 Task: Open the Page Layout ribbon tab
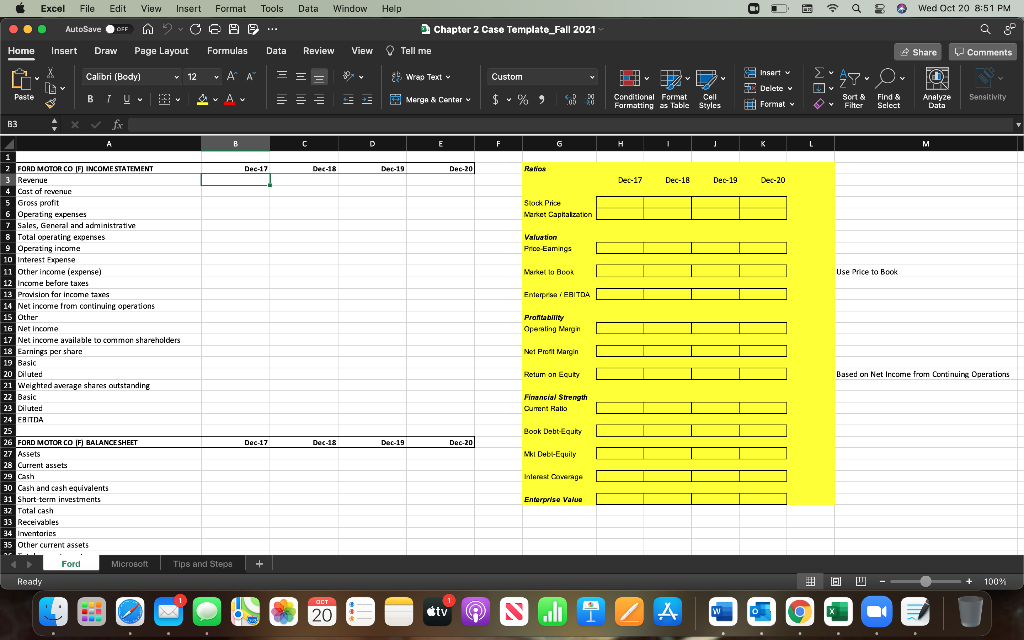[x=161, y=51]
